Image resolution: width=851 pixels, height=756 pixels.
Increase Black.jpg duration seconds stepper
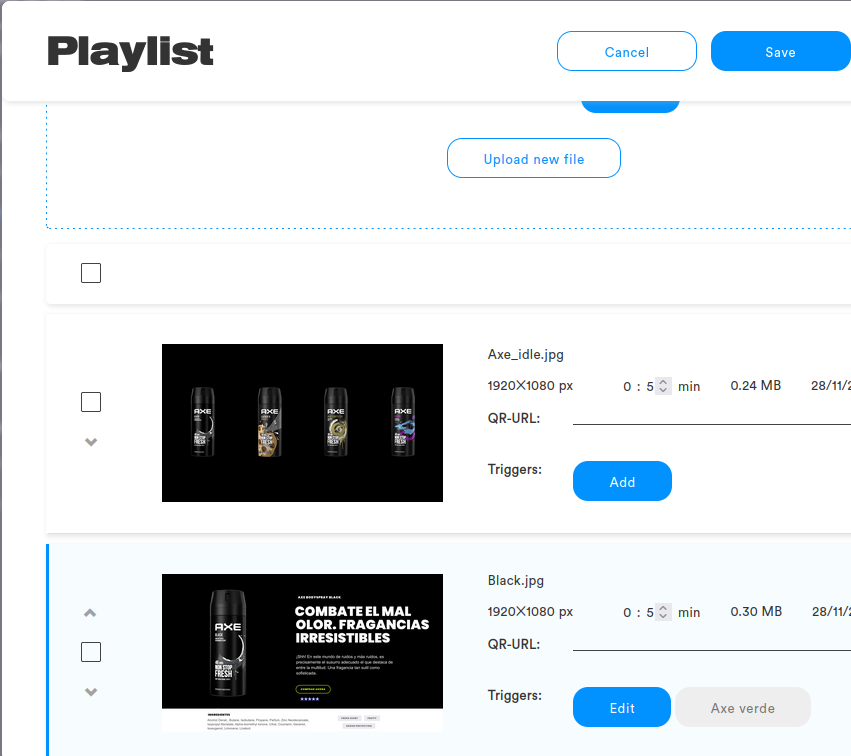click(663, 607)
